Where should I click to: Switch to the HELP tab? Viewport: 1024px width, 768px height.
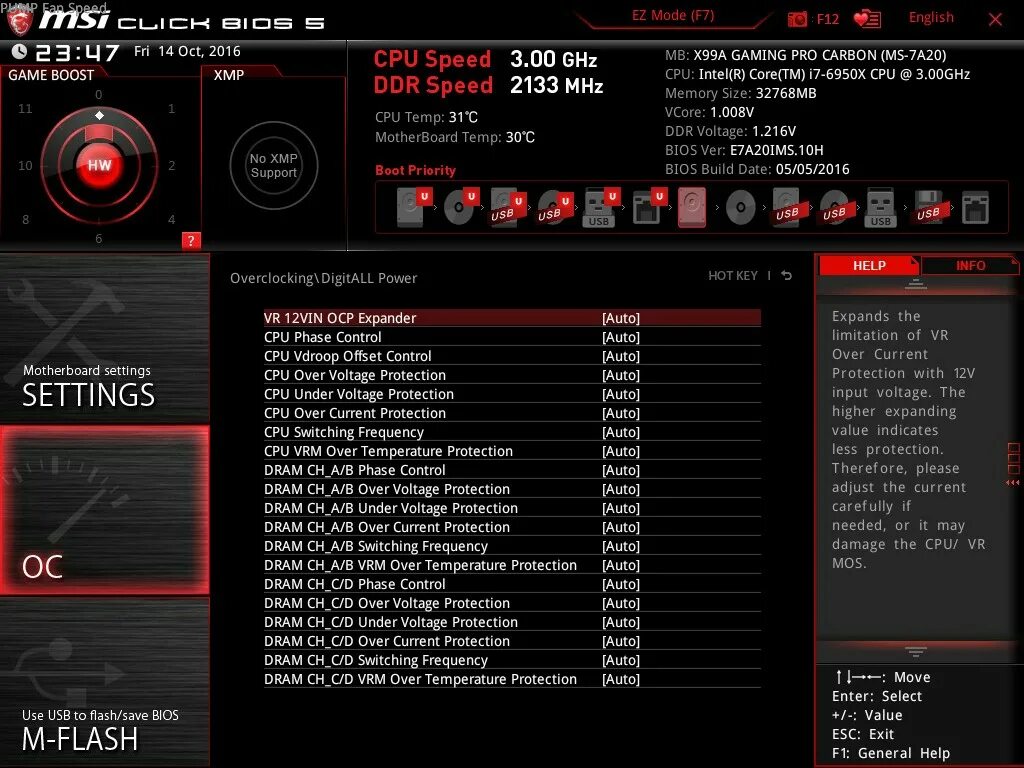[869, 265]
